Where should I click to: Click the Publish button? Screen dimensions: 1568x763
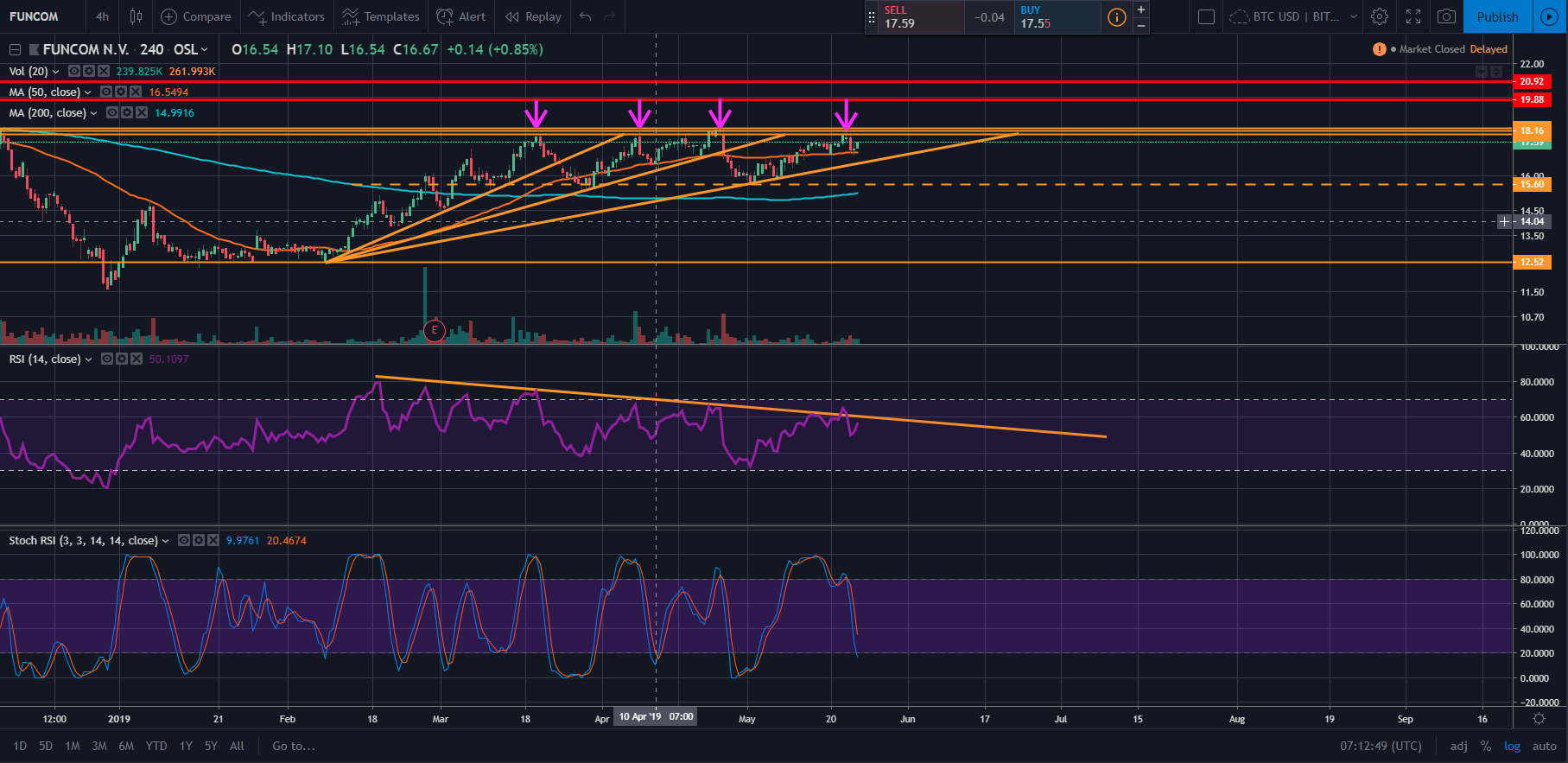pos(1497,16)
